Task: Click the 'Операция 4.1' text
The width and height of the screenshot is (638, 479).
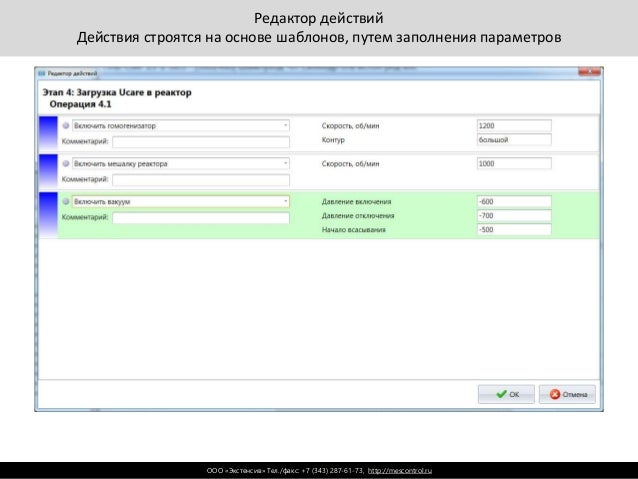Action: click(x=81, y=104)
